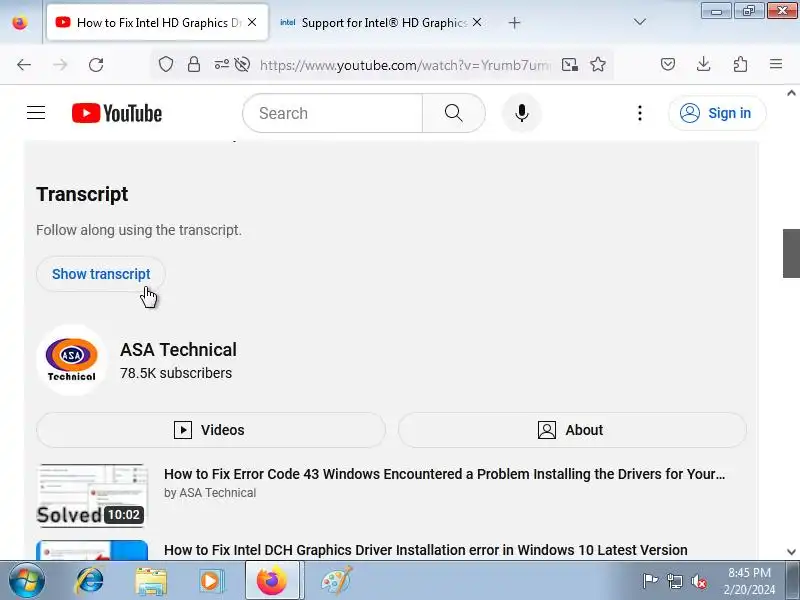Open the ASA Technical channel avatar
The width and height of the screenshot is (800, 600).
pos(71,360)
